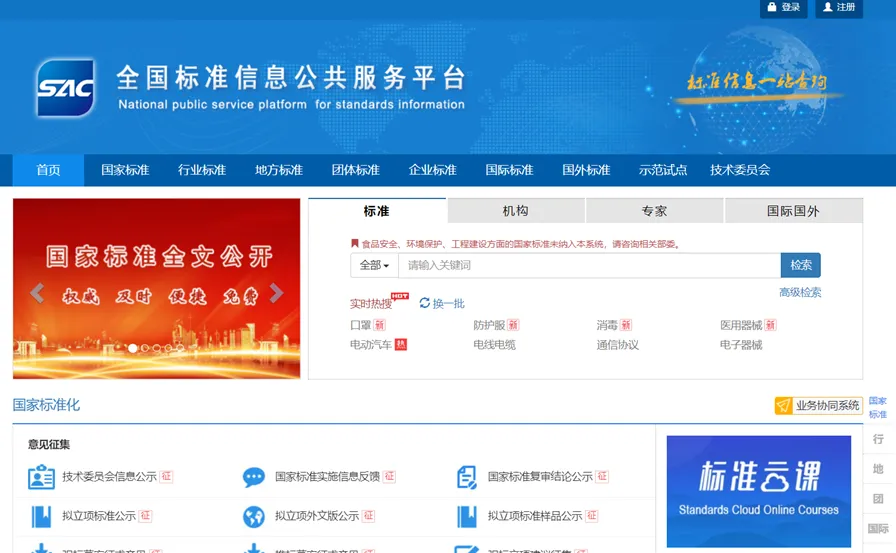Open the 高级检索 advanced search link

pos(800,292)
